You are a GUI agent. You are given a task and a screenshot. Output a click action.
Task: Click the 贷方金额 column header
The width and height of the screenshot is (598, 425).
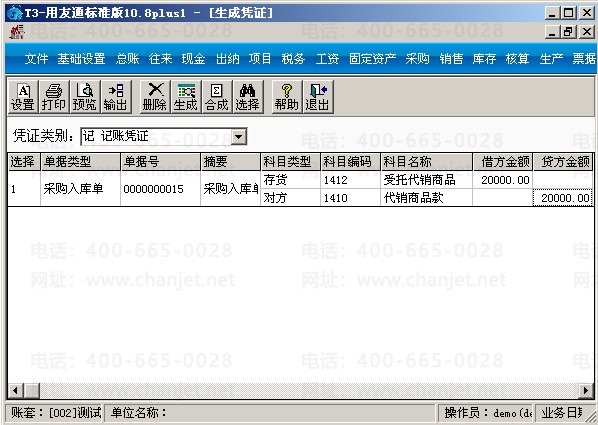563,162
